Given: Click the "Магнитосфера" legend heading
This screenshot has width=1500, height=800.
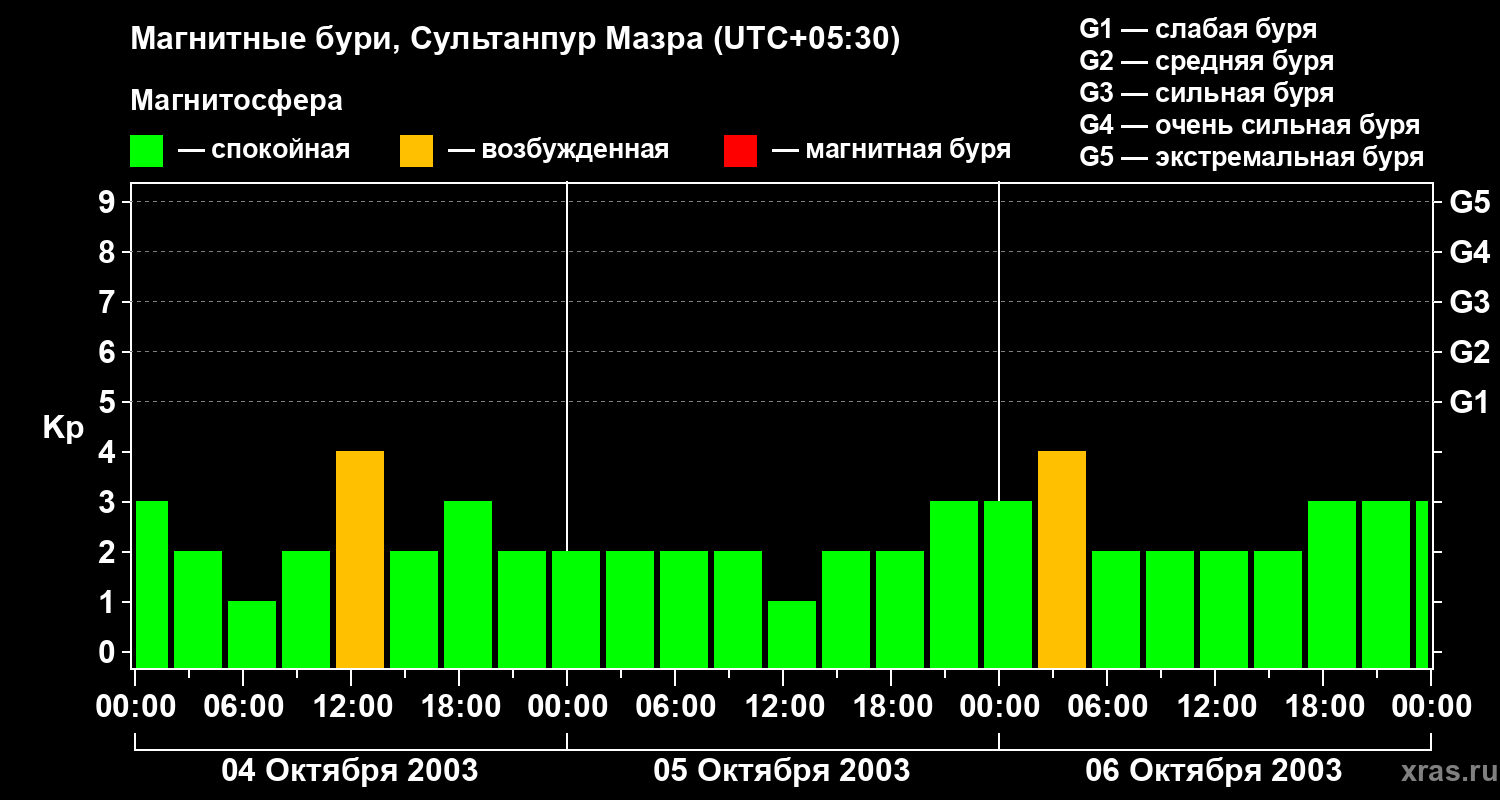Looking at the screenshot, I should pyautogui.click(x=236, y=101).
